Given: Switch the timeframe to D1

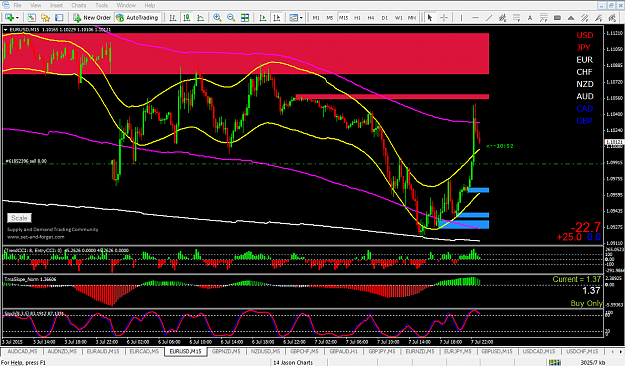Looking at the screenshot, I should tap(384, 18).
